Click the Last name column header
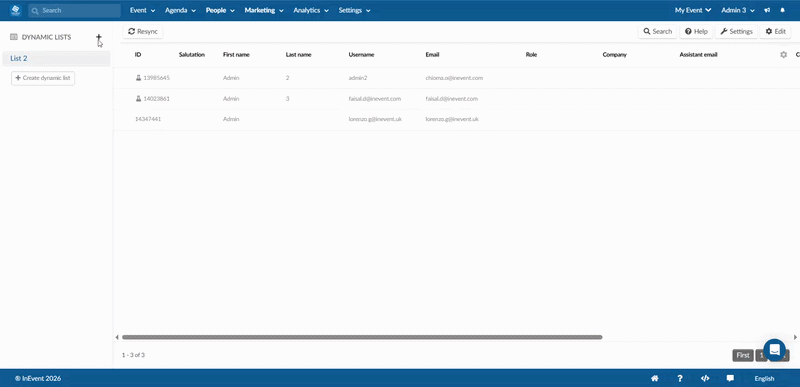This screenshot has height=387, width=800. coord(298,55)
